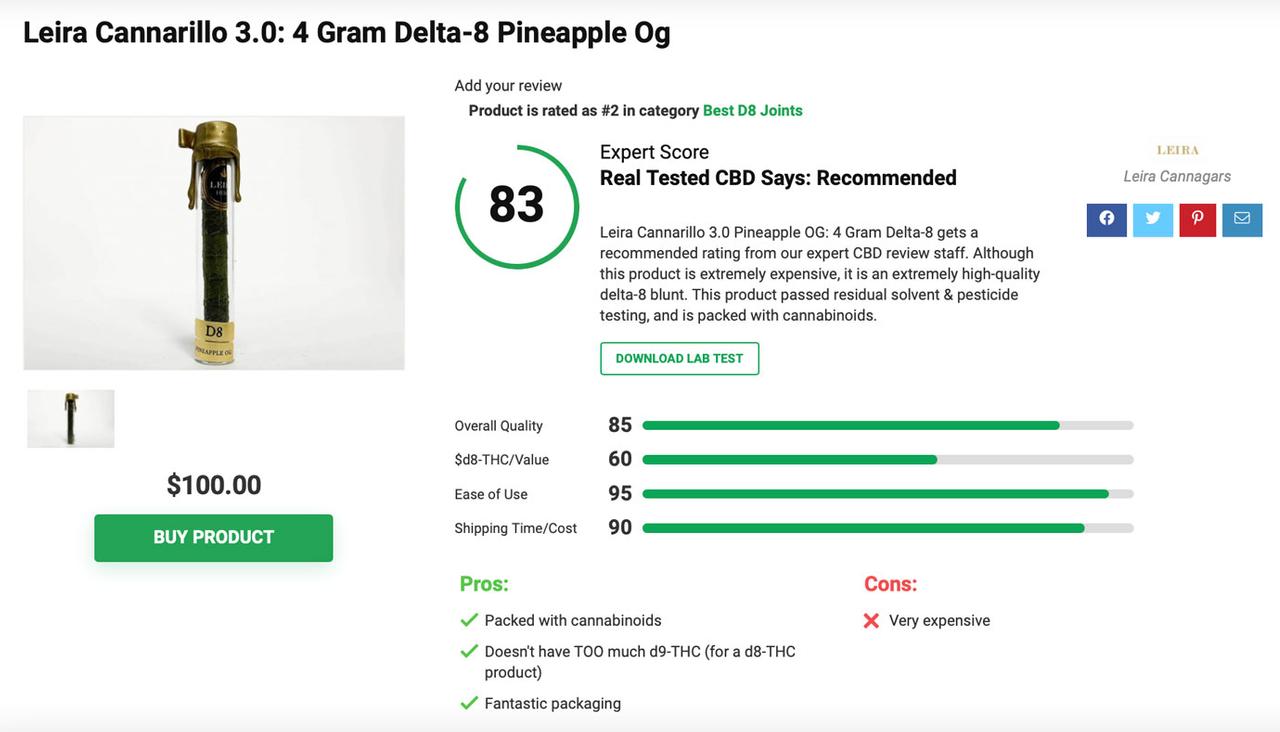Email this review using the envelope icon
The image size is (1280, 732).
[1242, 220]
